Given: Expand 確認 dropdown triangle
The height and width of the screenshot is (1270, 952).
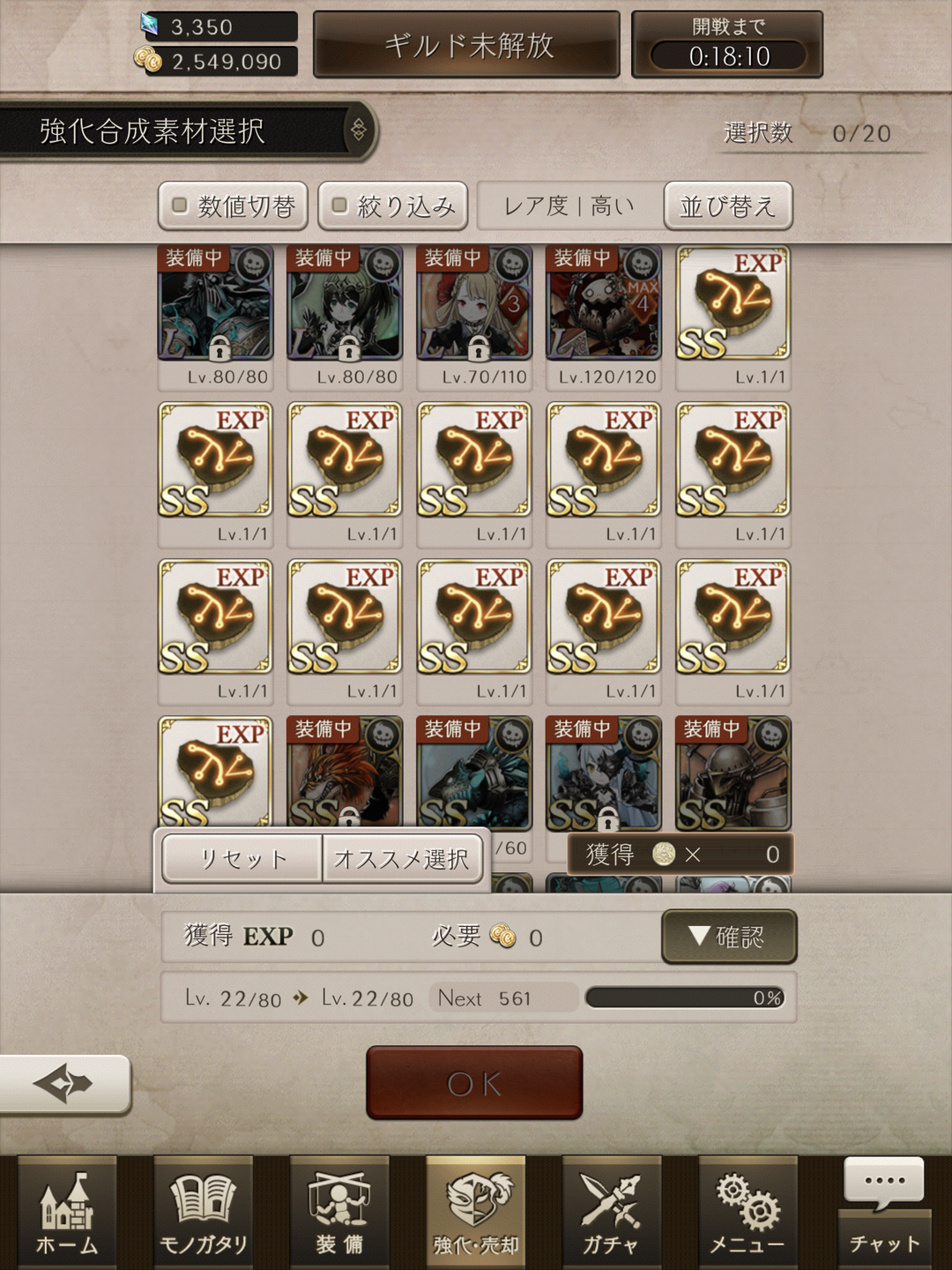Looking at the screenshot, I should click(699, 936).
